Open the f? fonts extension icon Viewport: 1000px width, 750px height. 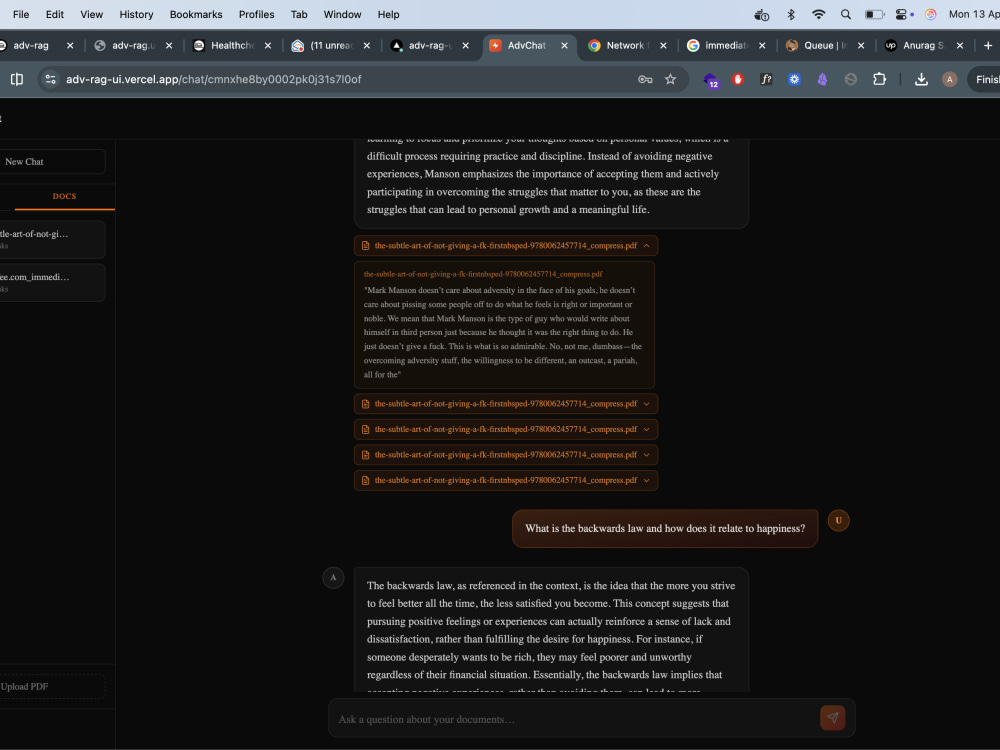click(x=766, y=79)
